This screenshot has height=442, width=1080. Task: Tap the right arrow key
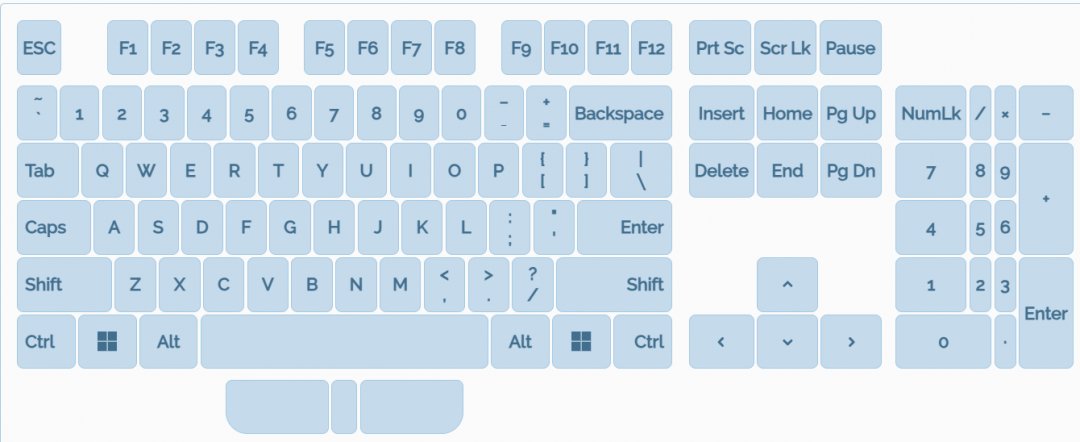point(851,342)
